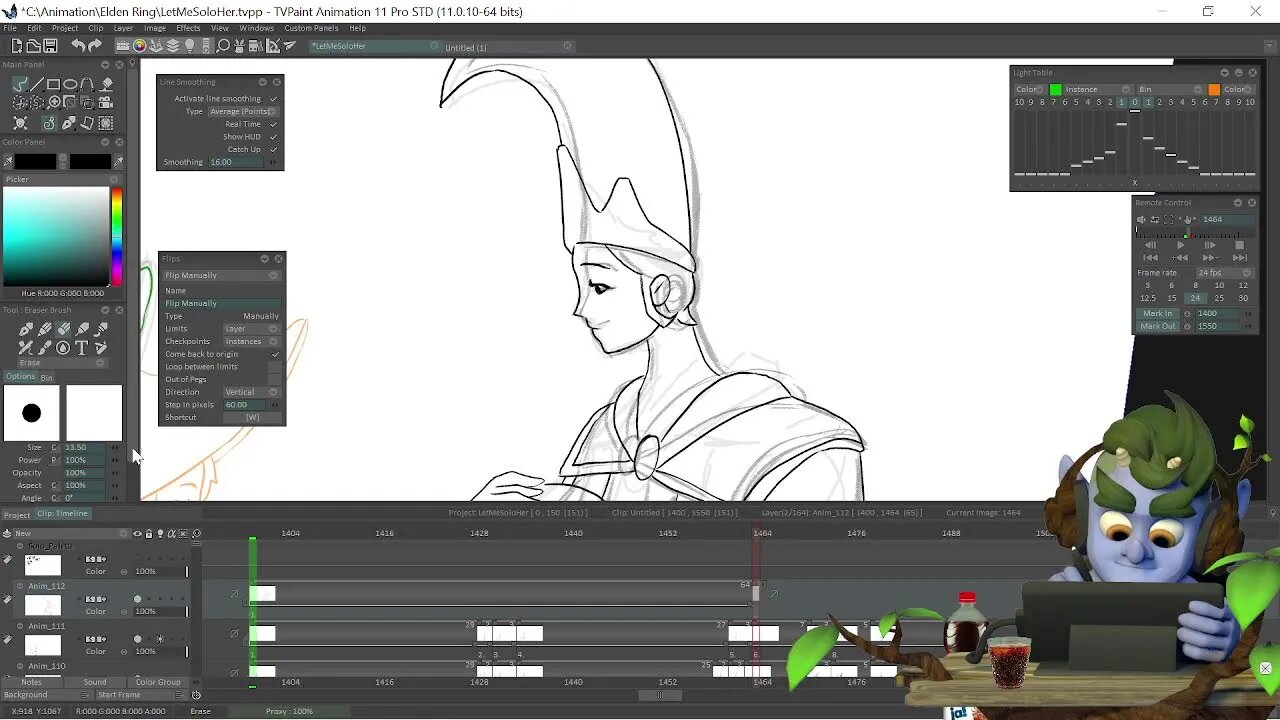1280x720 pixels.
Task: Click the Sound button below layers
Action: click(95, 682)
